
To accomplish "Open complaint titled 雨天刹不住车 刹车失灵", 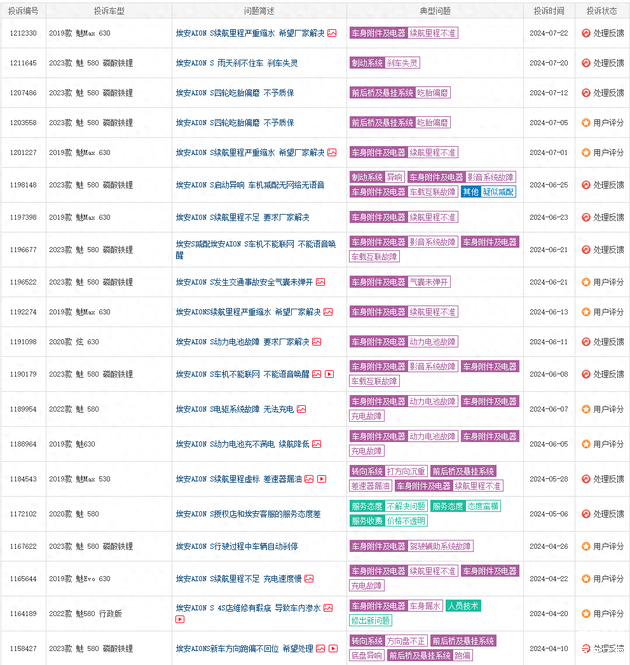I will coord(236,63).
